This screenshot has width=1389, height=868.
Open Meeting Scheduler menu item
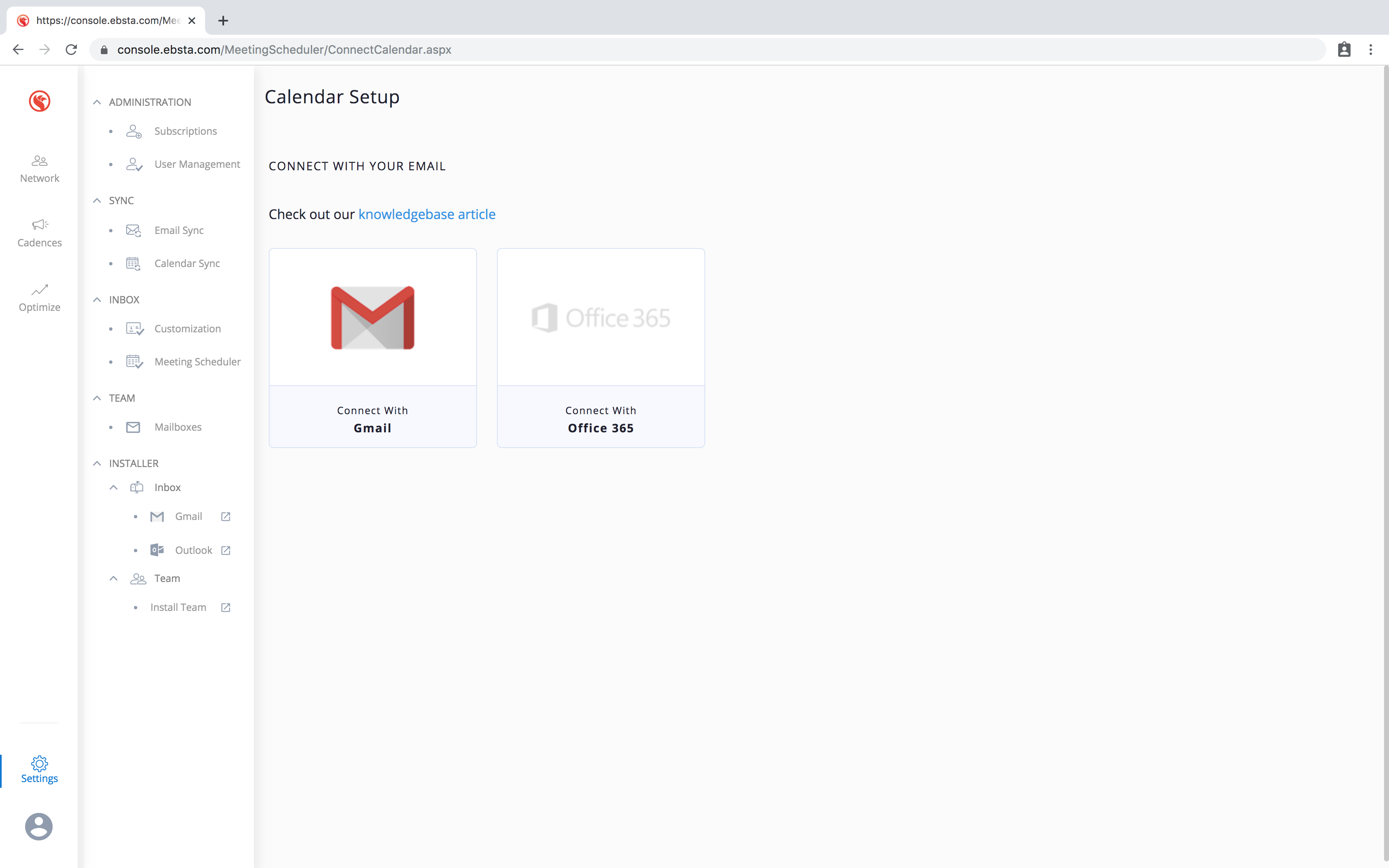[197, 362]
